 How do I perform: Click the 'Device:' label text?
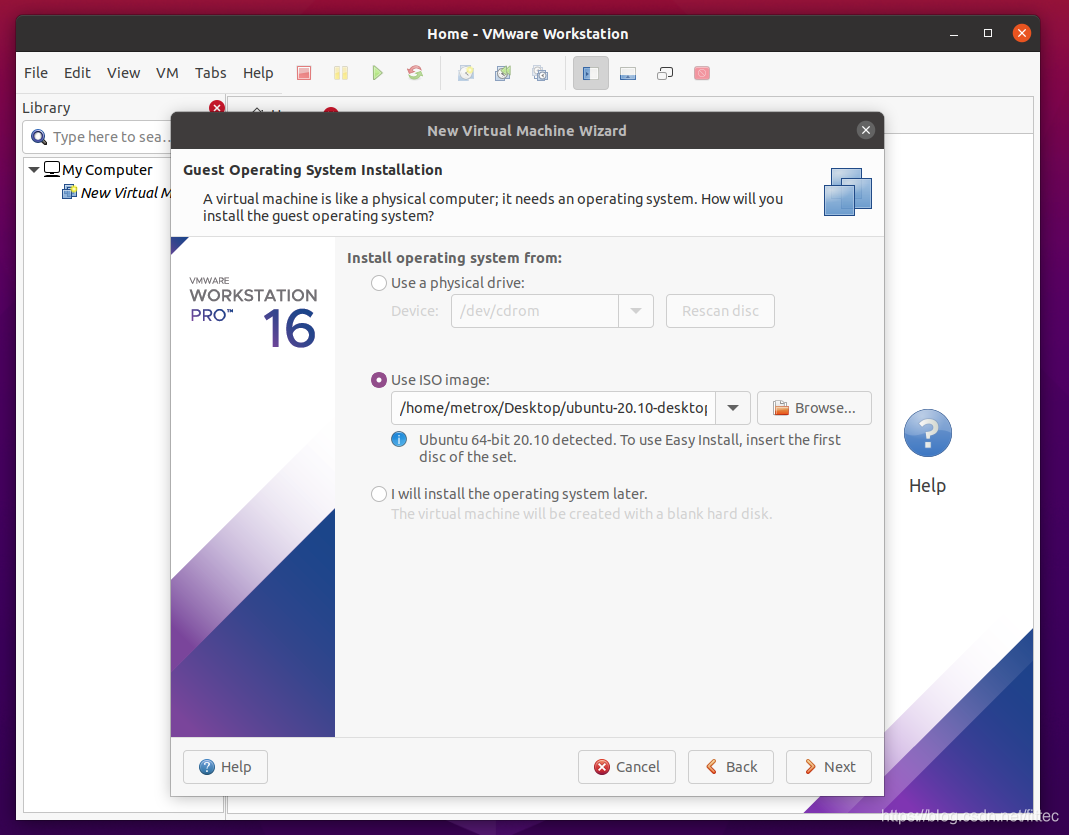(415, 311)
